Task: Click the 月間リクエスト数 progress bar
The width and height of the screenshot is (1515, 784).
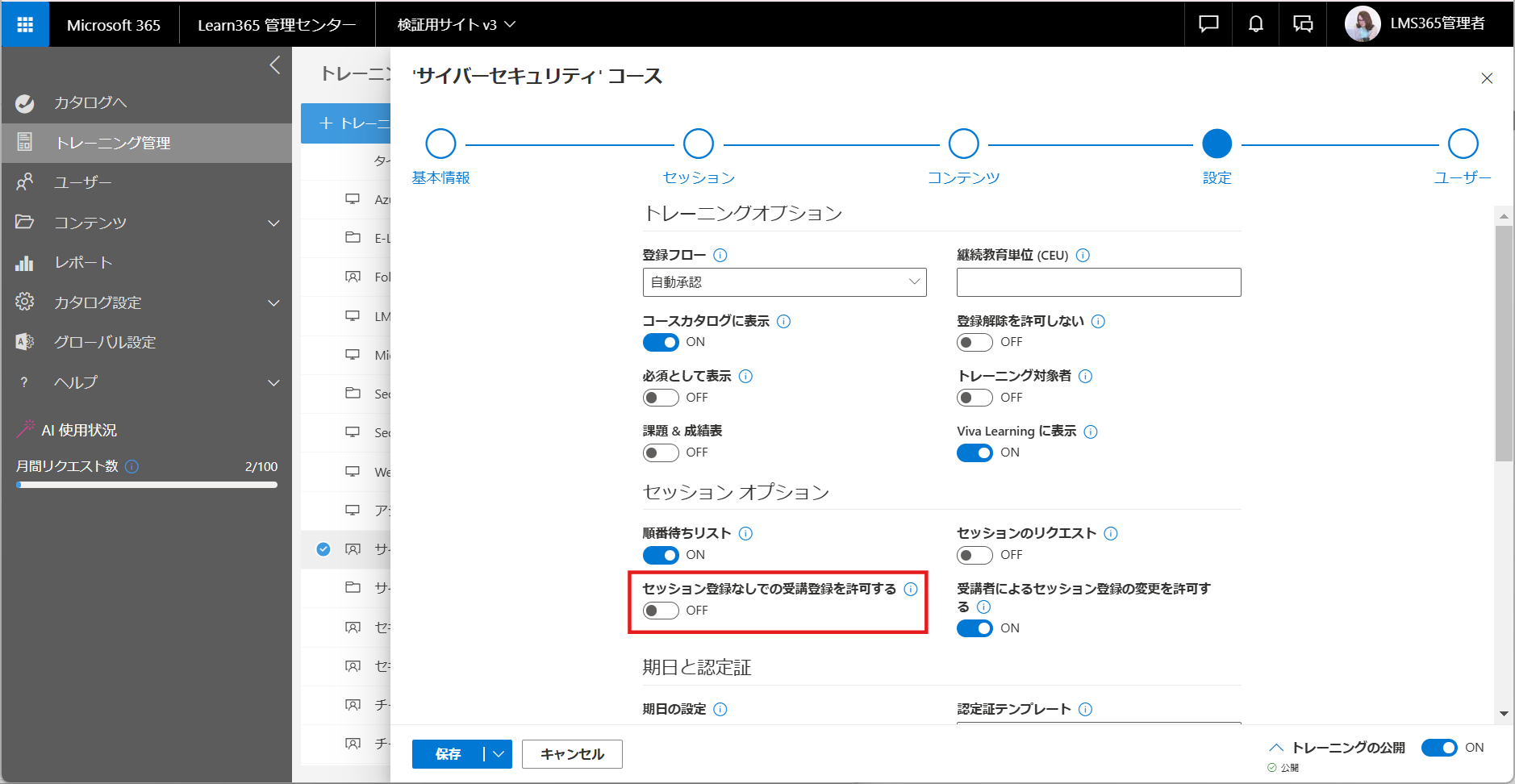Action: (147, 485)
